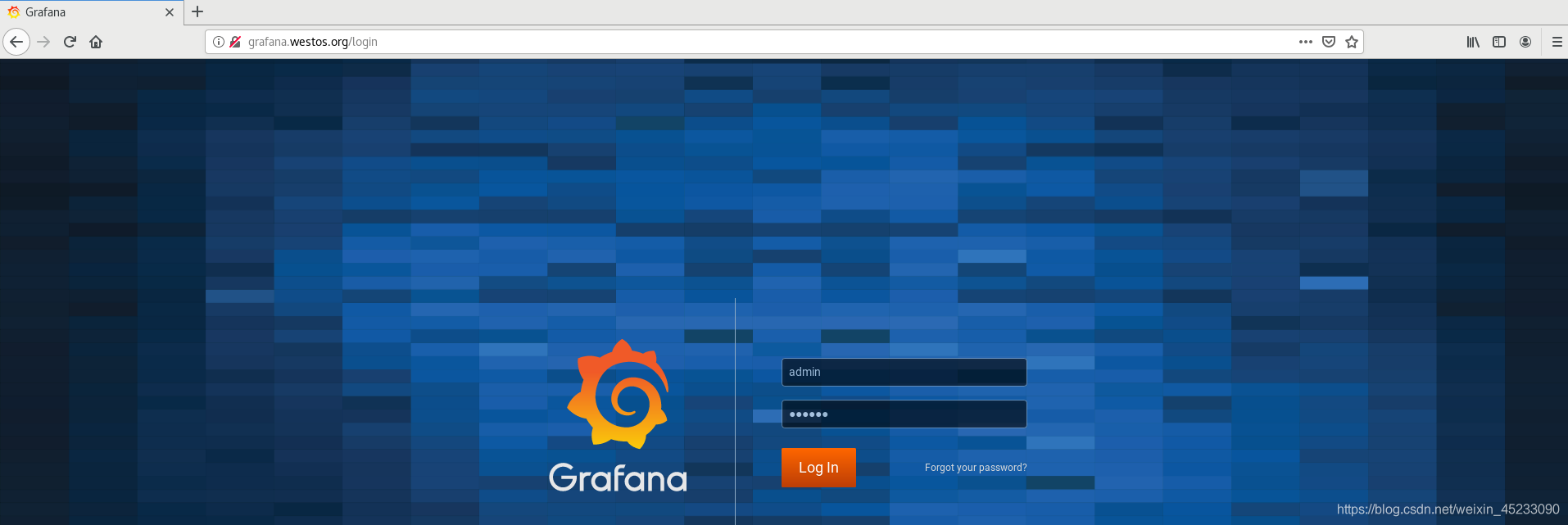The width and height of the screenshot is (1568, 525).
Task: Select the Grafana browser tab
Action: pos(91,12)
